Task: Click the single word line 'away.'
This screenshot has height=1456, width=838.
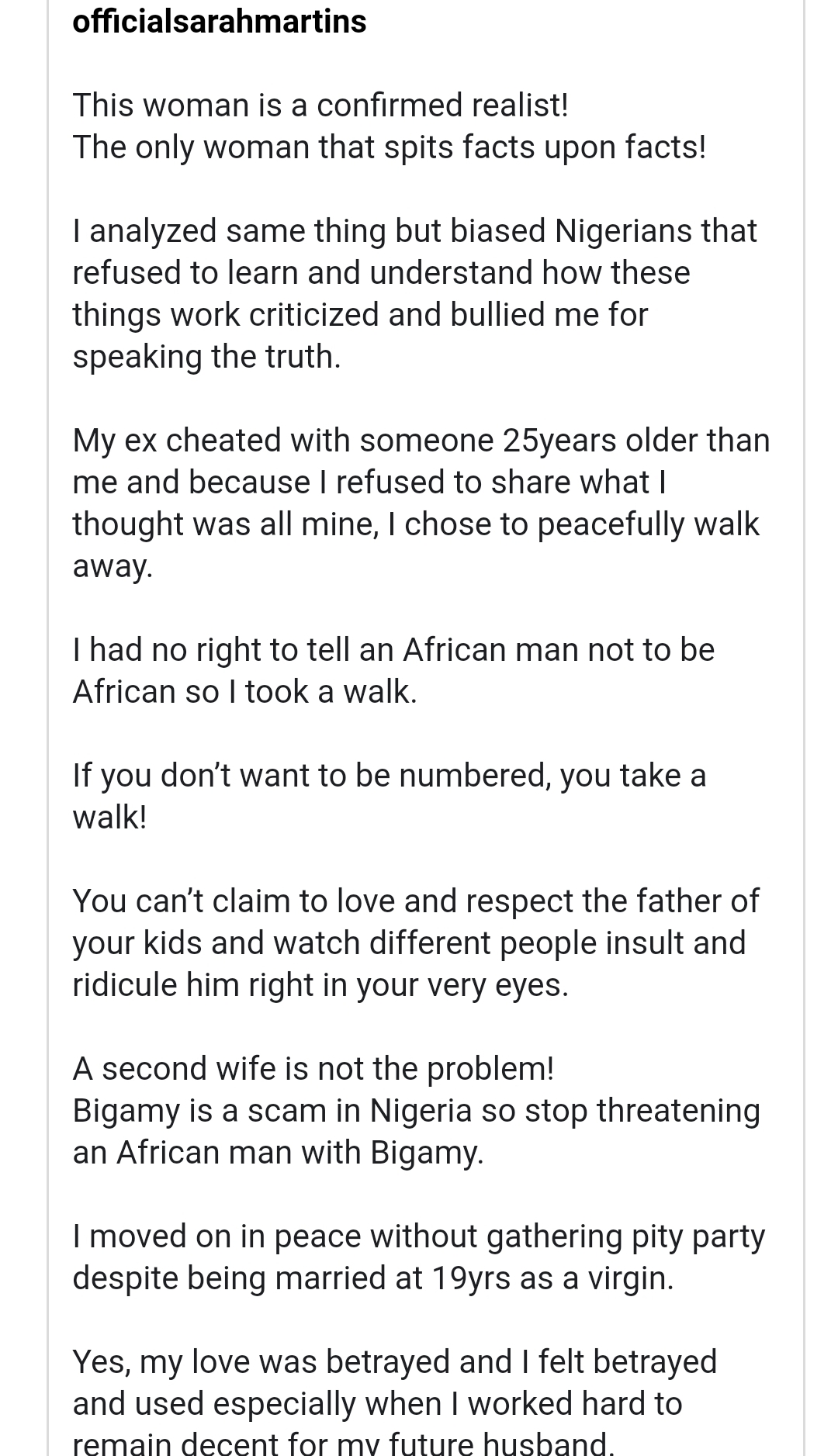Action: click(x=113, y=565)
